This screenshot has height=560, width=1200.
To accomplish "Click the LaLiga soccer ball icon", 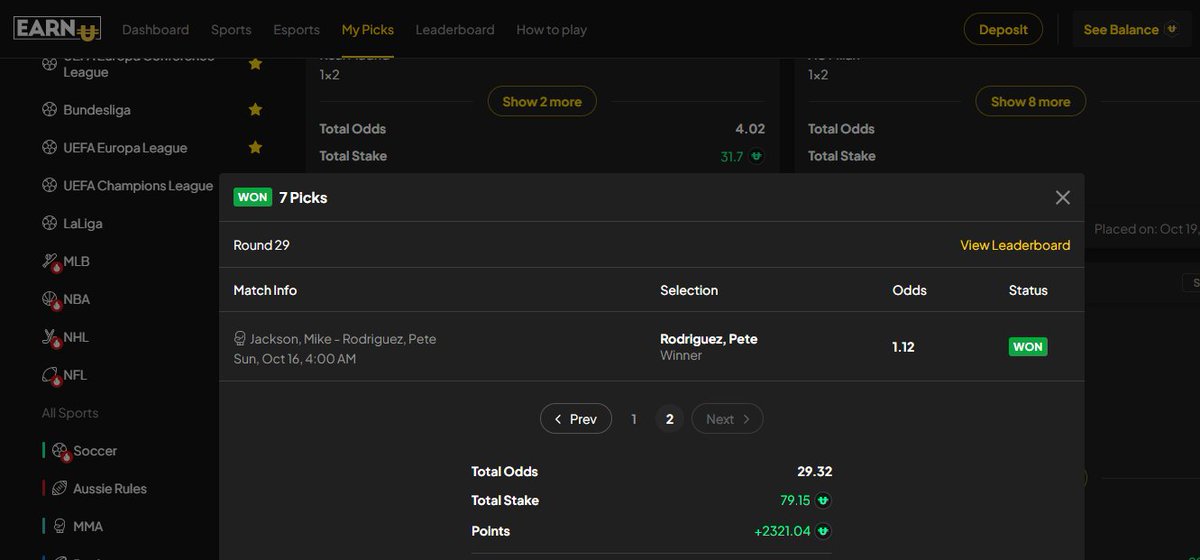I will tap(49, 224).
